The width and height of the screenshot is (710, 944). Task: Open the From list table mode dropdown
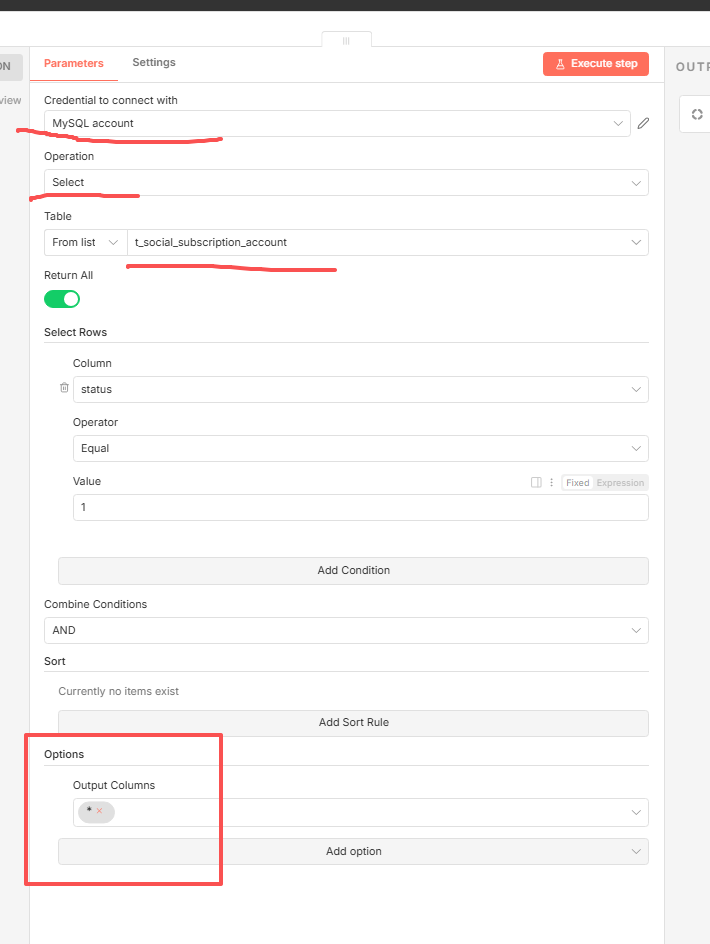point(85,242)
